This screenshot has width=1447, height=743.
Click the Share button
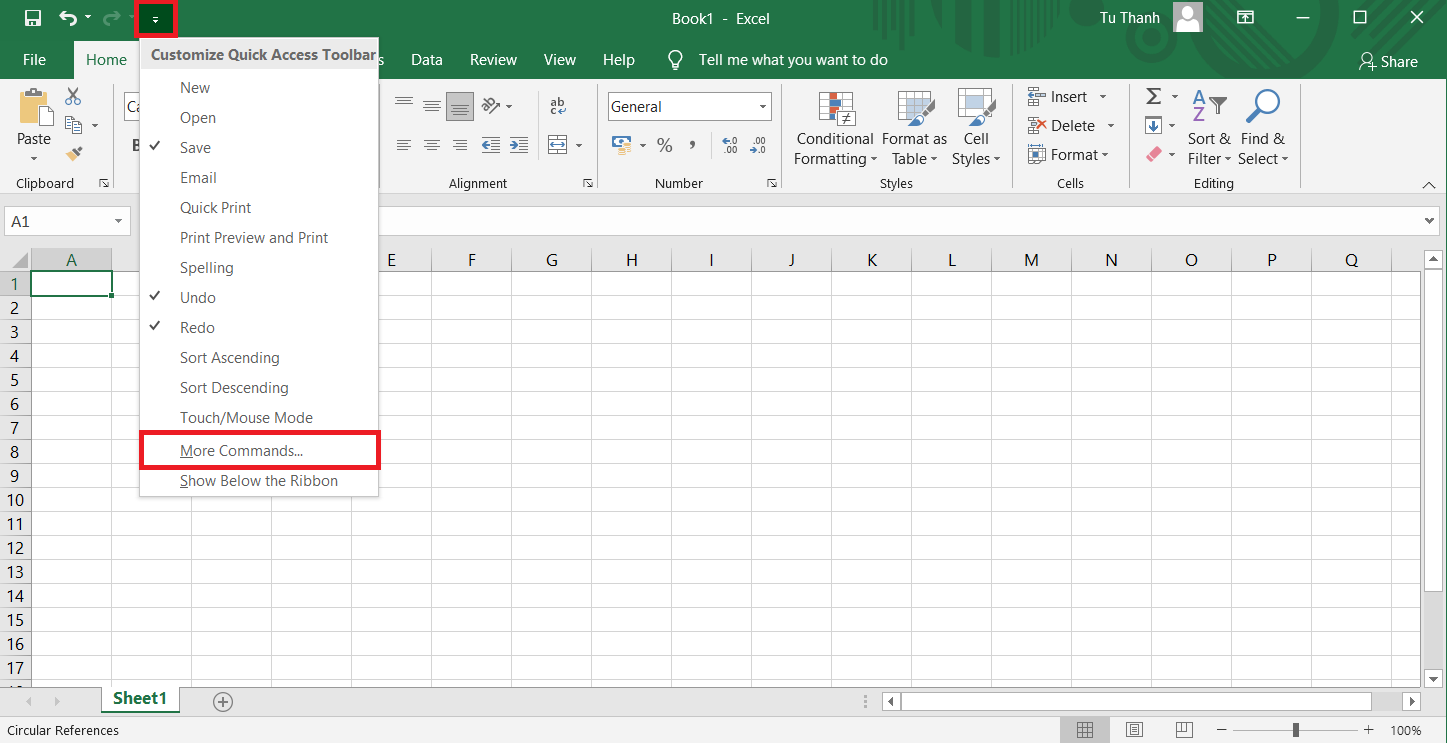tap(1388, 61)
